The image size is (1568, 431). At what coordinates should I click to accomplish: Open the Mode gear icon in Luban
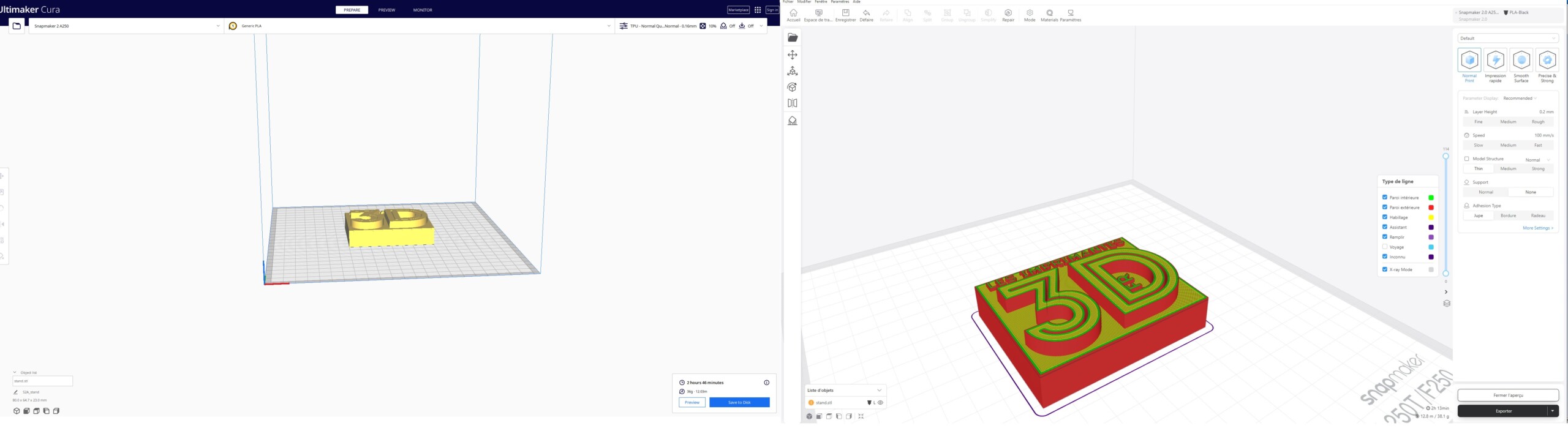click(1030, 13)
